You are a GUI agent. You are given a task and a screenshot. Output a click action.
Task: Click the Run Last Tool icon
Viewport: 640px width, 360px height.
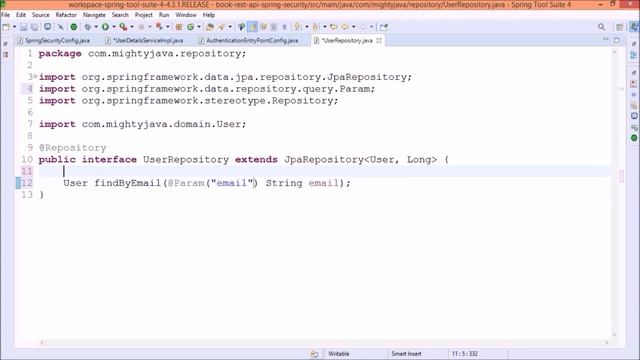[123, 27]
